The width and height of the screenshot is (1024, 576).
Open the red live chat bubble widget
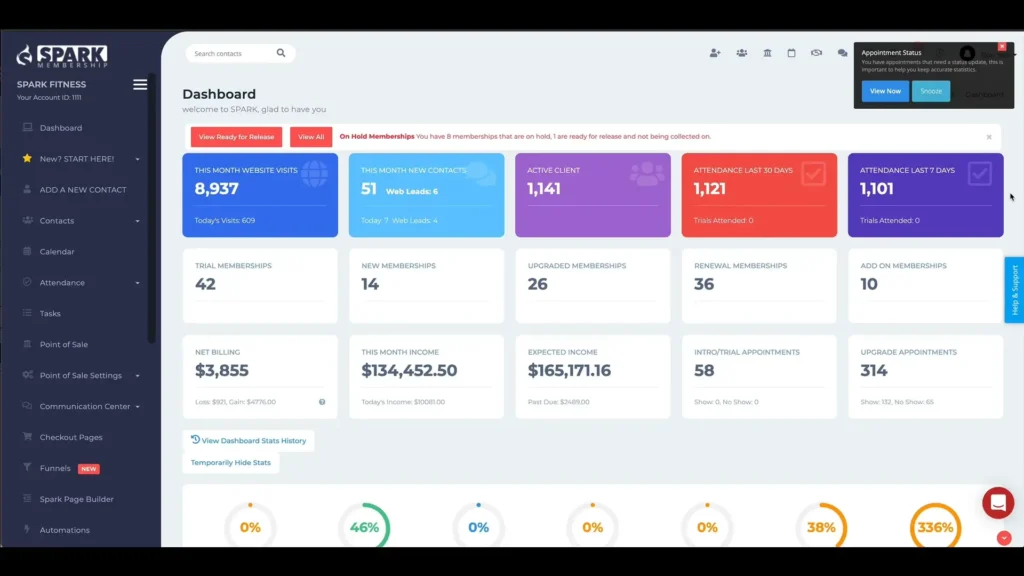[997, 503]
